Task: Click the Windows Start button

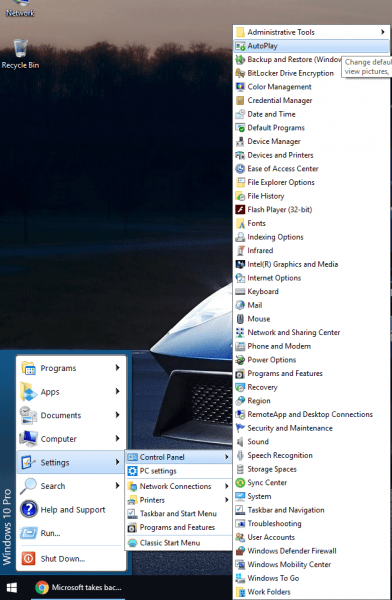Action: pyautogui.click(x=12, y=587)
